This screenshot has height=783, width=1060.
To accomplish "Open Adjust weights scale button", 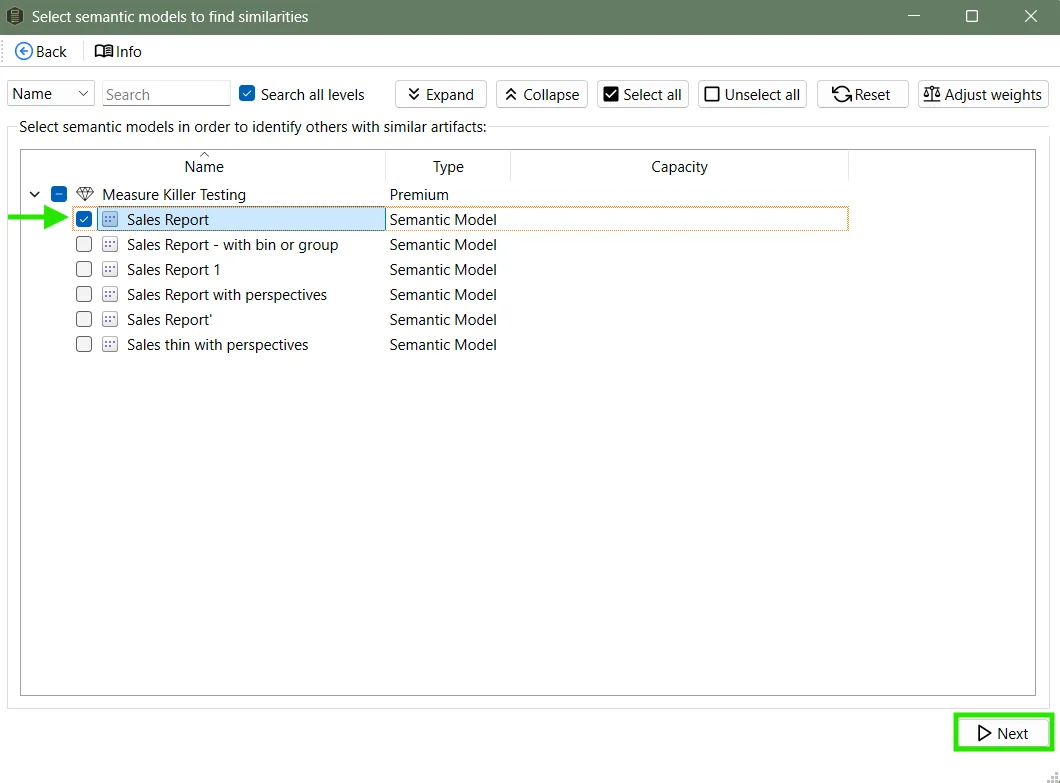I will 983,94.
